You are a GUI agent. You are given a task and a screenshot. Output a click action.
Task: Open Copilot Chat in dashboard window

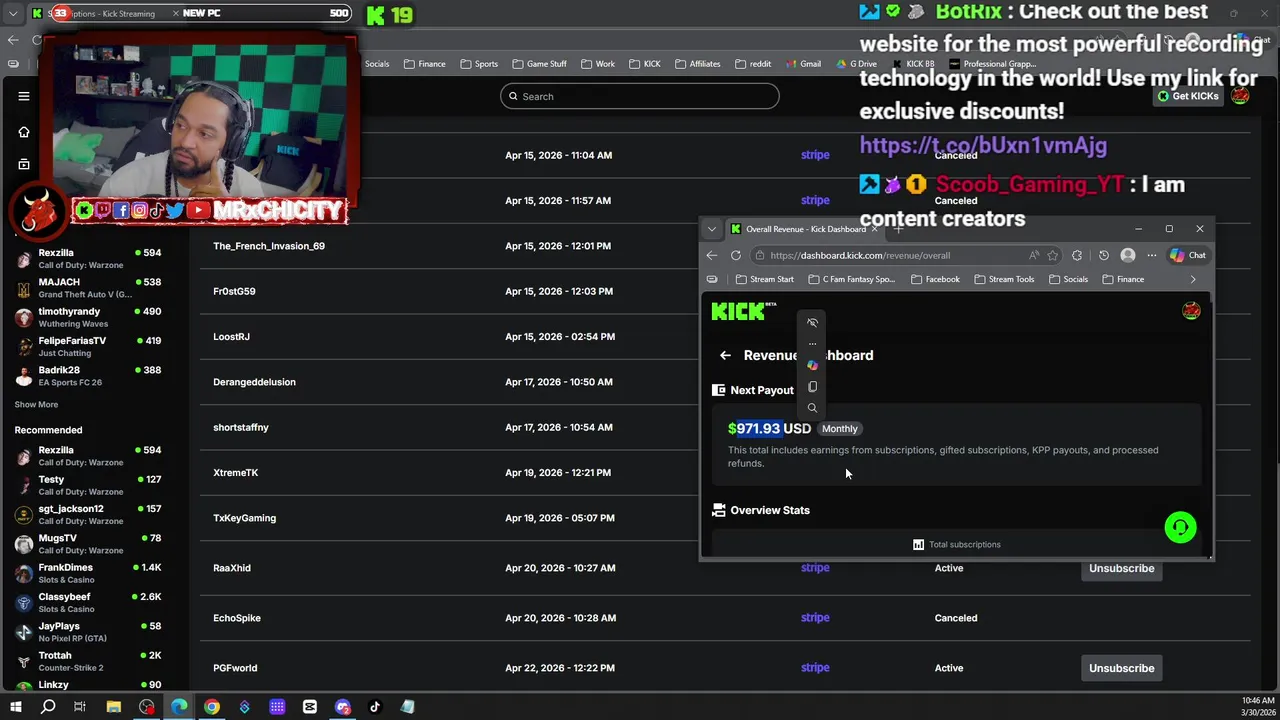pyautogui.click(x=1188, y=255)
